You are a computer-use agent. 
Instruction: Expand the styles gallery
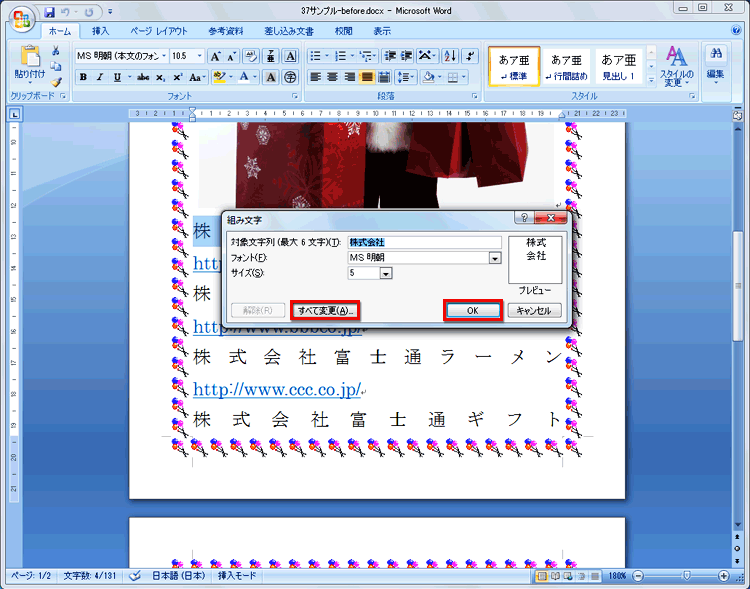coord(651,81)
